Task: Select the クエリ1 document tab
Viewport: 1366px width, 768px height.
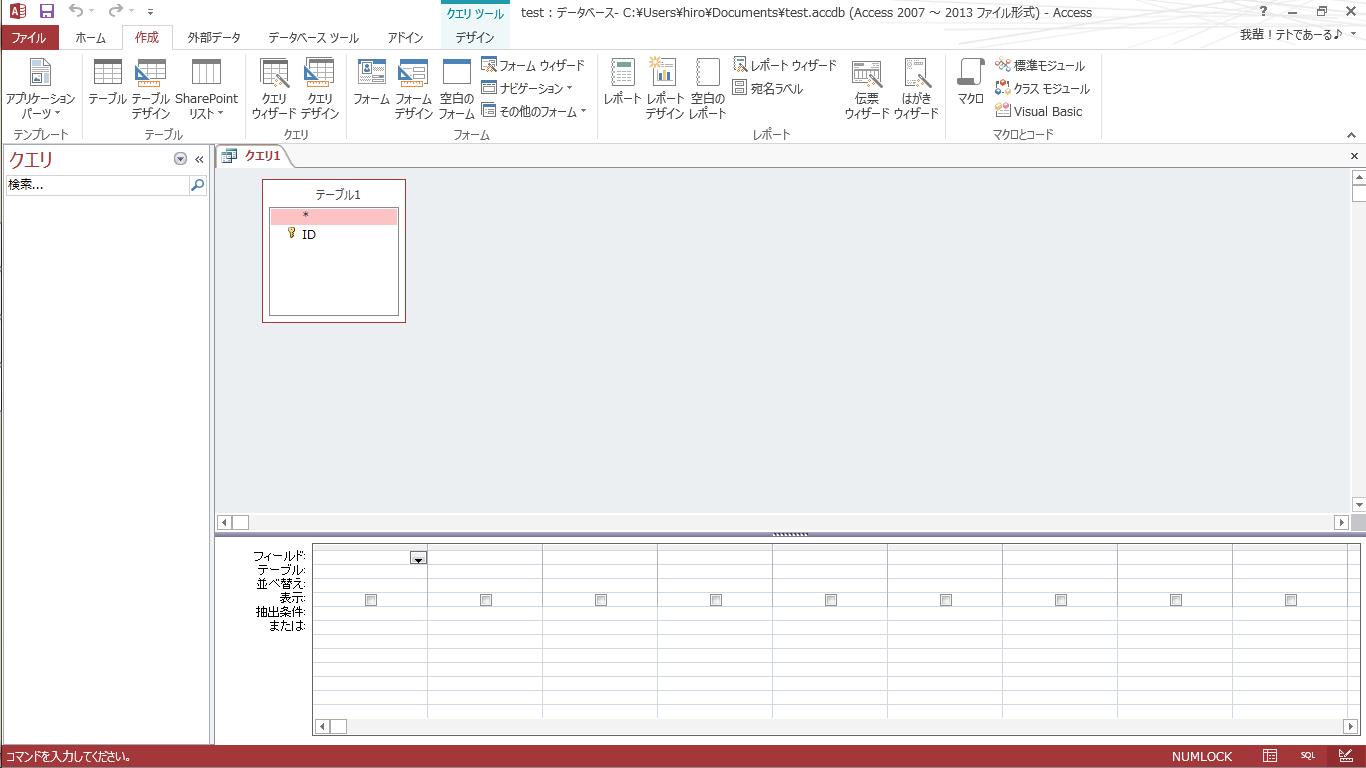Action: 255,156
